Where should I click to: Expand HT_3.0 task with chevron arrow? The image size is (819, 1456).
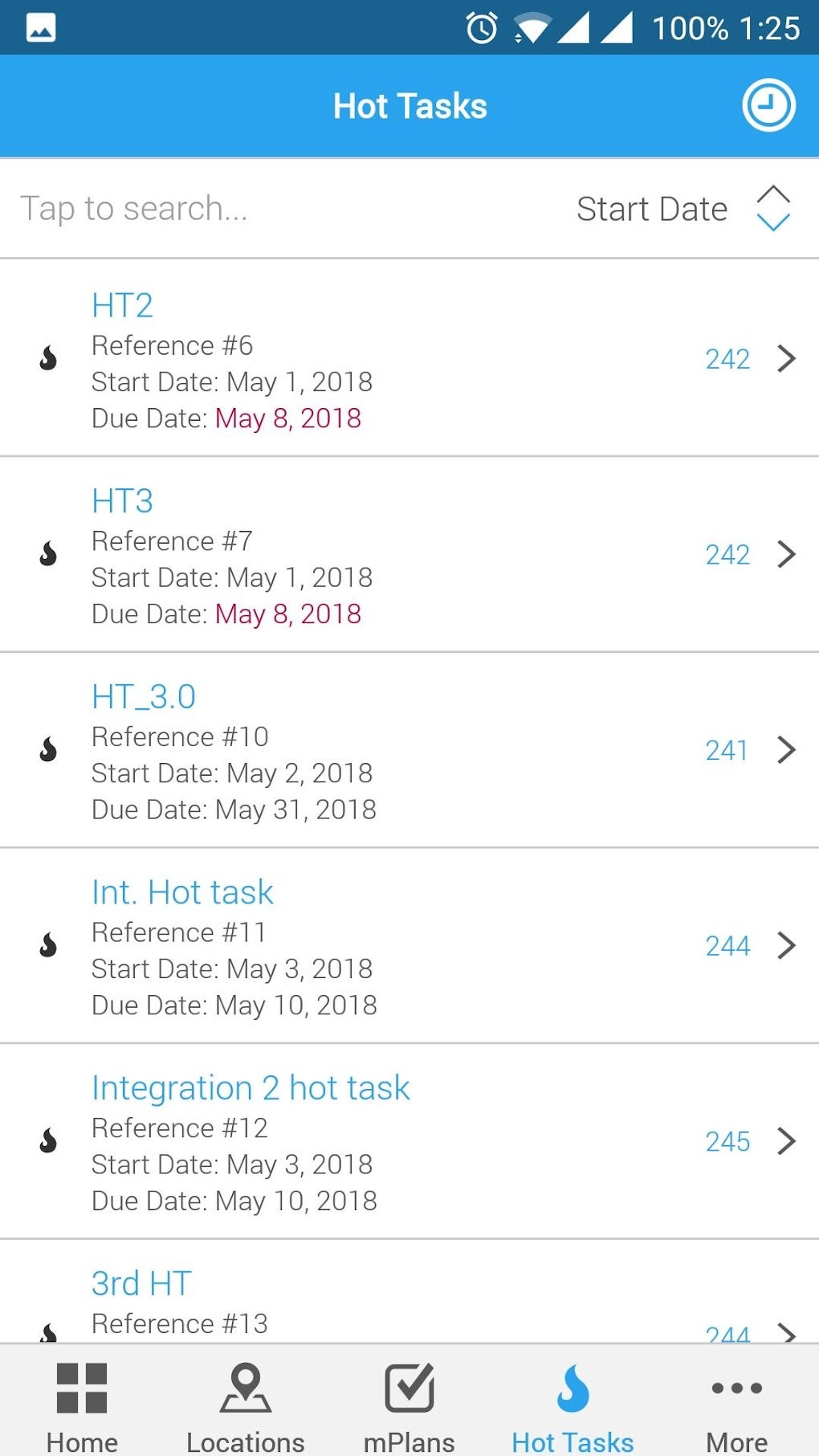[x=786, y=749]
